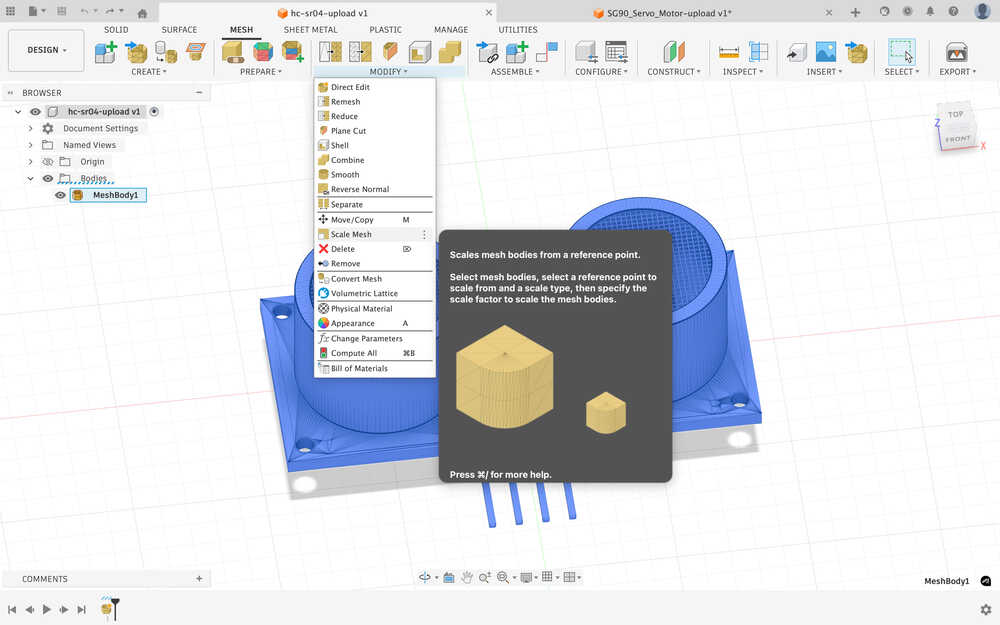Select the Measure tool in Inspect
Viewport: 1000px width, 625px height.
coord(728,52)
